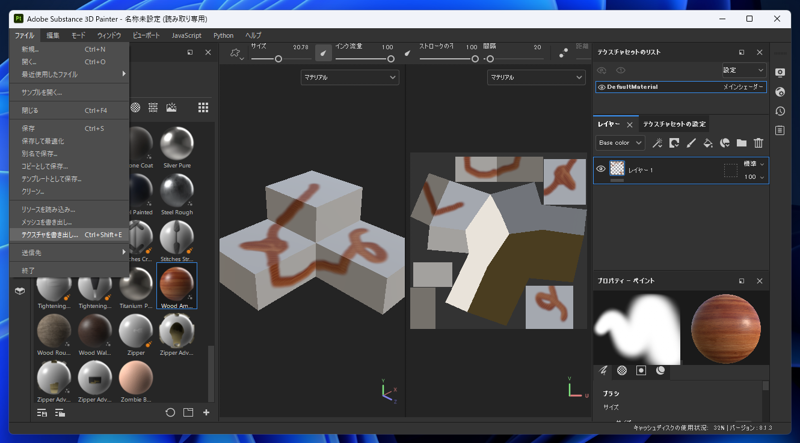Image resolution: width=800 pixels, height=443 pixels.
Task: Open brush tab in properties panel
Action: (x=603, y=371)
